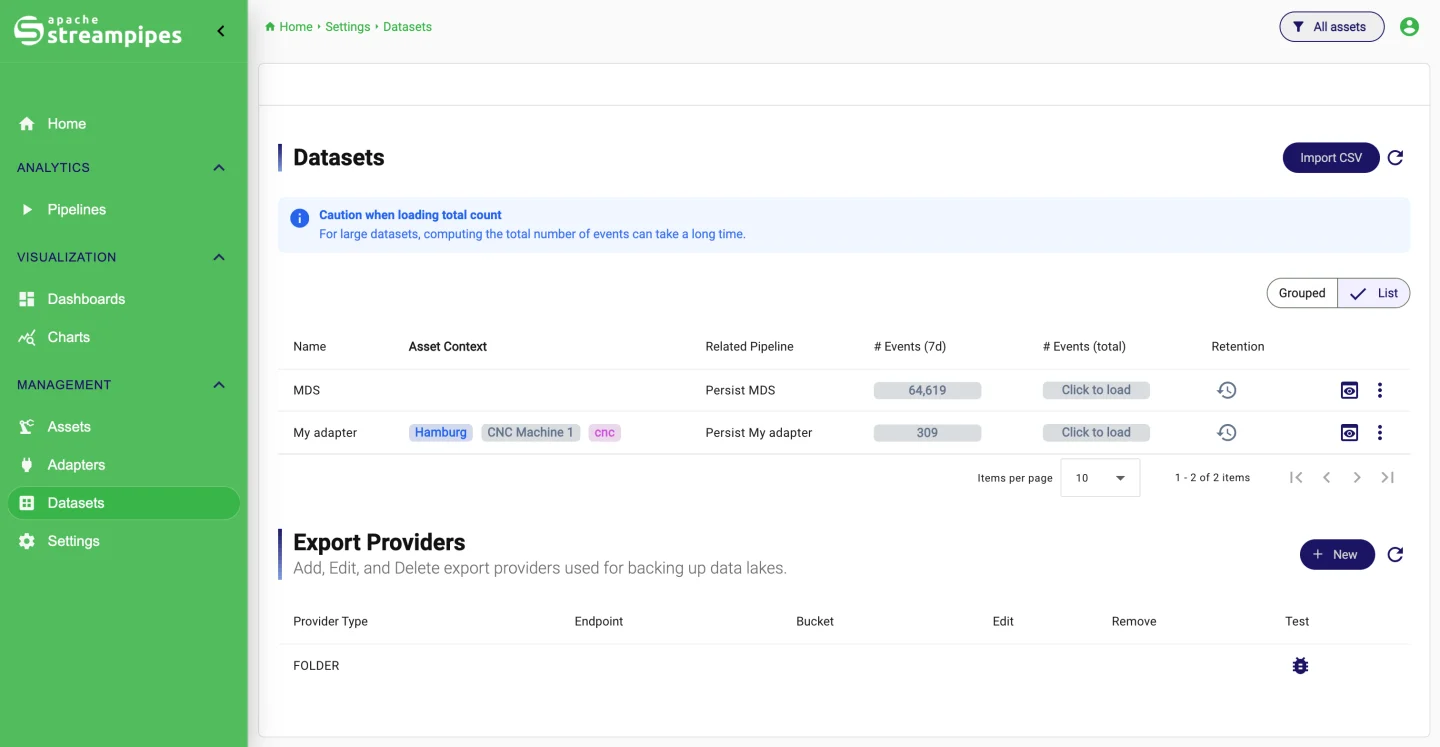This screenshot has height=747, width=1440.
Task: Open Datasets in the sidebar
Action: coord(124,503)
